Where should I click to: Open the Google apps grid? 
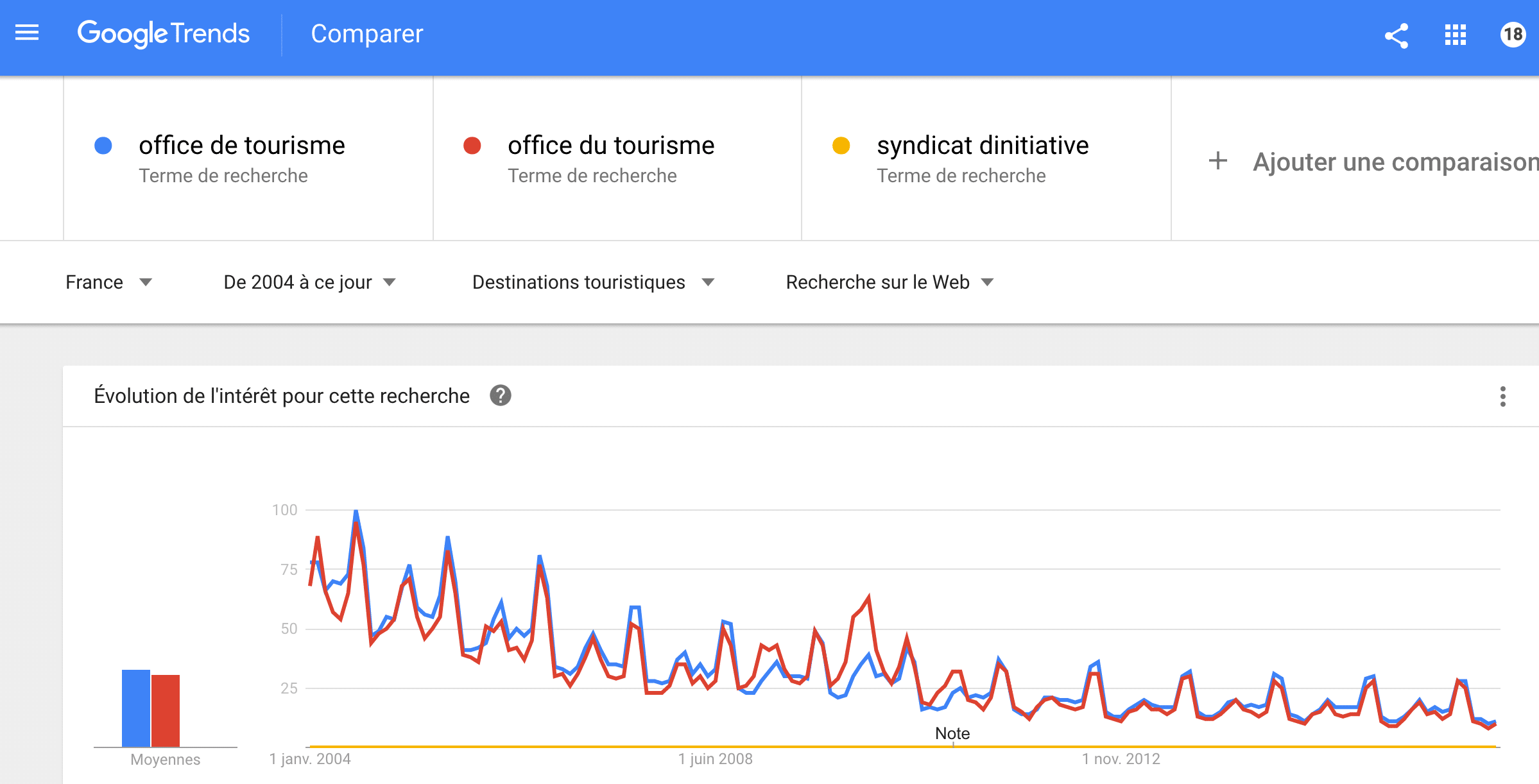tap(1456, 35)
